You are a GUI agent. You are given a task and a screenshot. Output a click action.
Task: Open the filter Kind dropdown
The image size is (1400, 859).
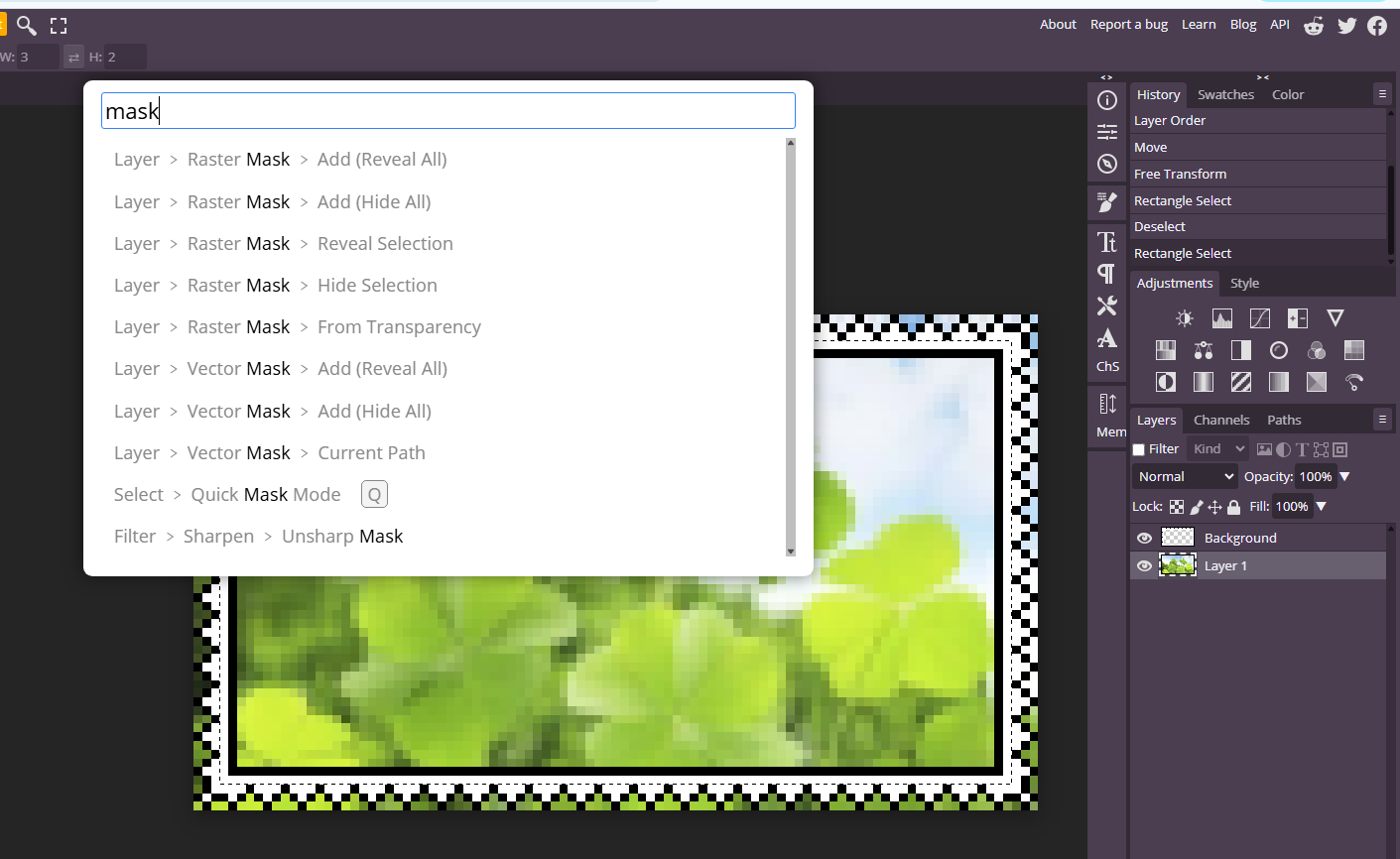coord(1218,449)
